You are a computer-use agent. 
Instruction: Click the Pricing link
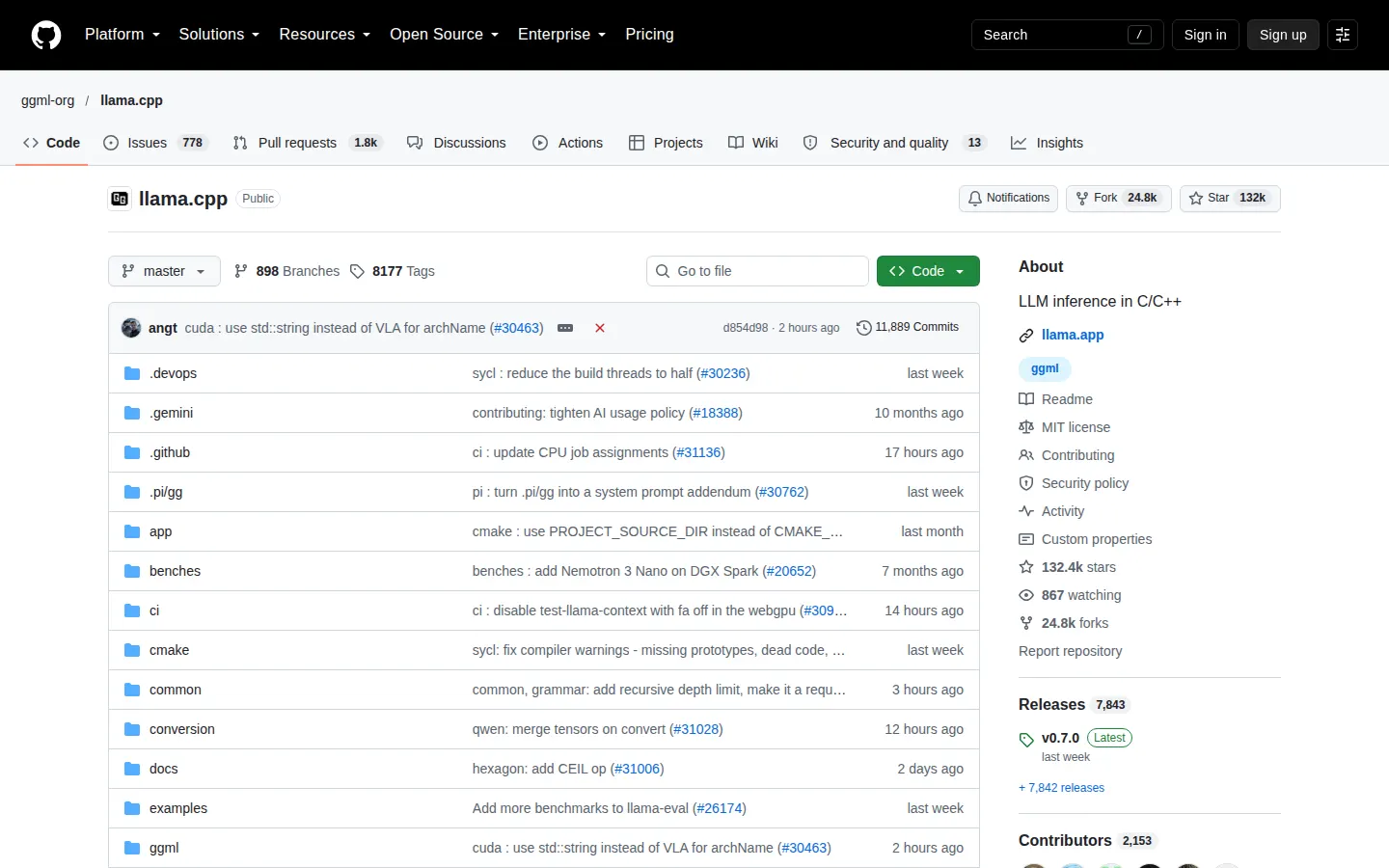[x=649, y=35]
